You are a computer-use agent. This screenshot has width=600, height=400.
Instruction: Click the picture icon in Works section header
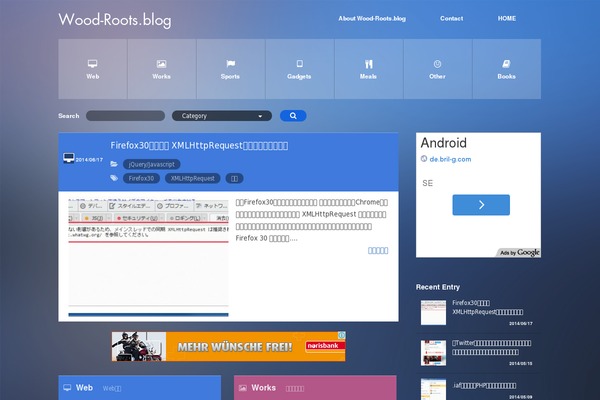(x=243, y=388)
